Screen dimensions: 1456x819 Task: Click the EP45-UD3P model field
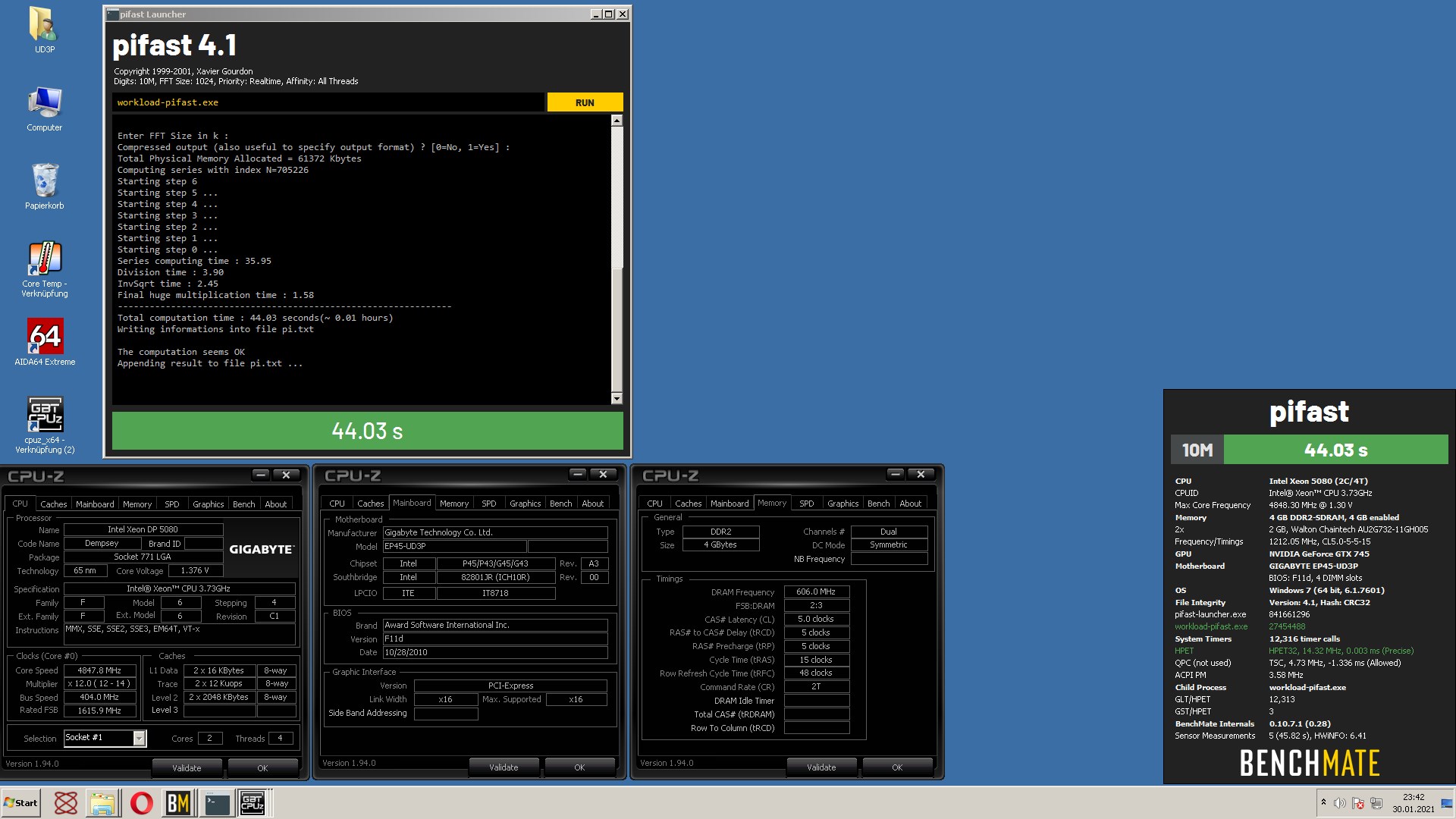point(454,546)
